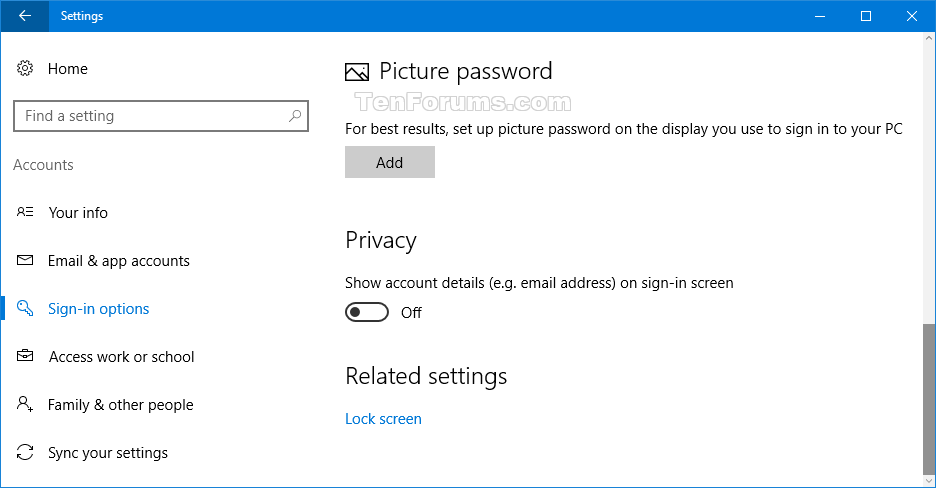Image resolution: width=936 pixels, height=488 pixels.
Task: Click the vertical scrollbar thumb
Action: (929, 398)
